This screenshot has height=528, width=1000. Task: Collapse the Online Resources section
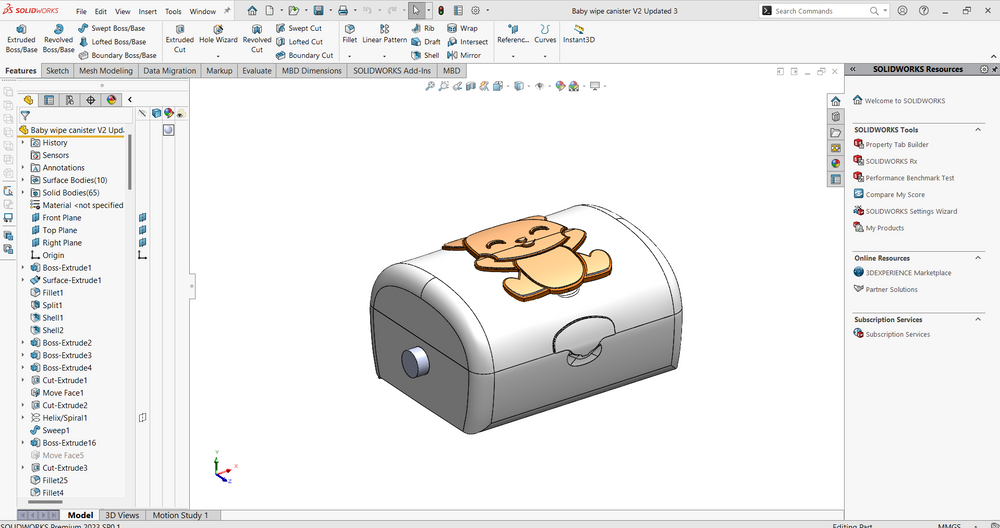pyautogui.click(x=978, y=258)
